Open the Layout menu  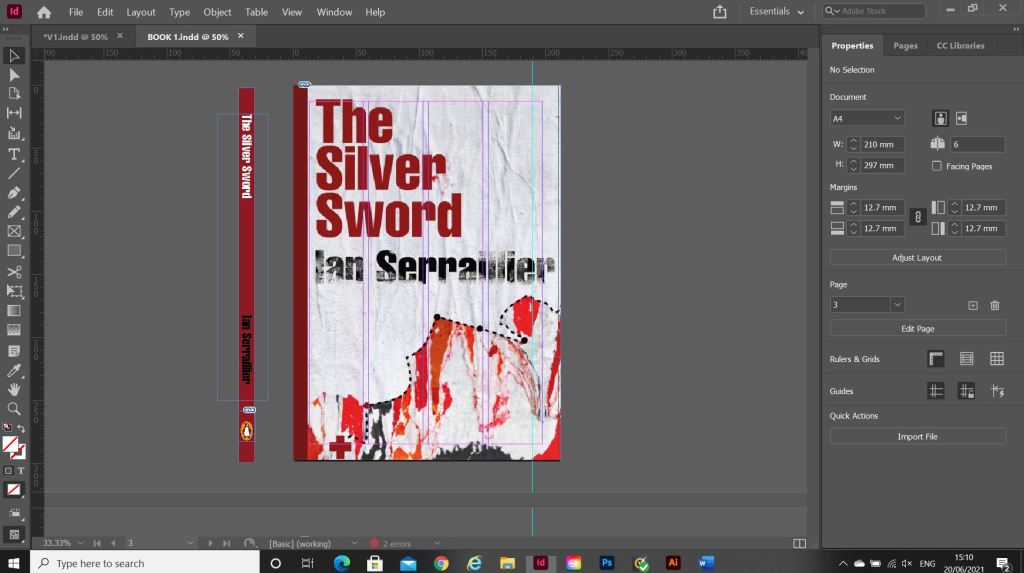[140, 12]
